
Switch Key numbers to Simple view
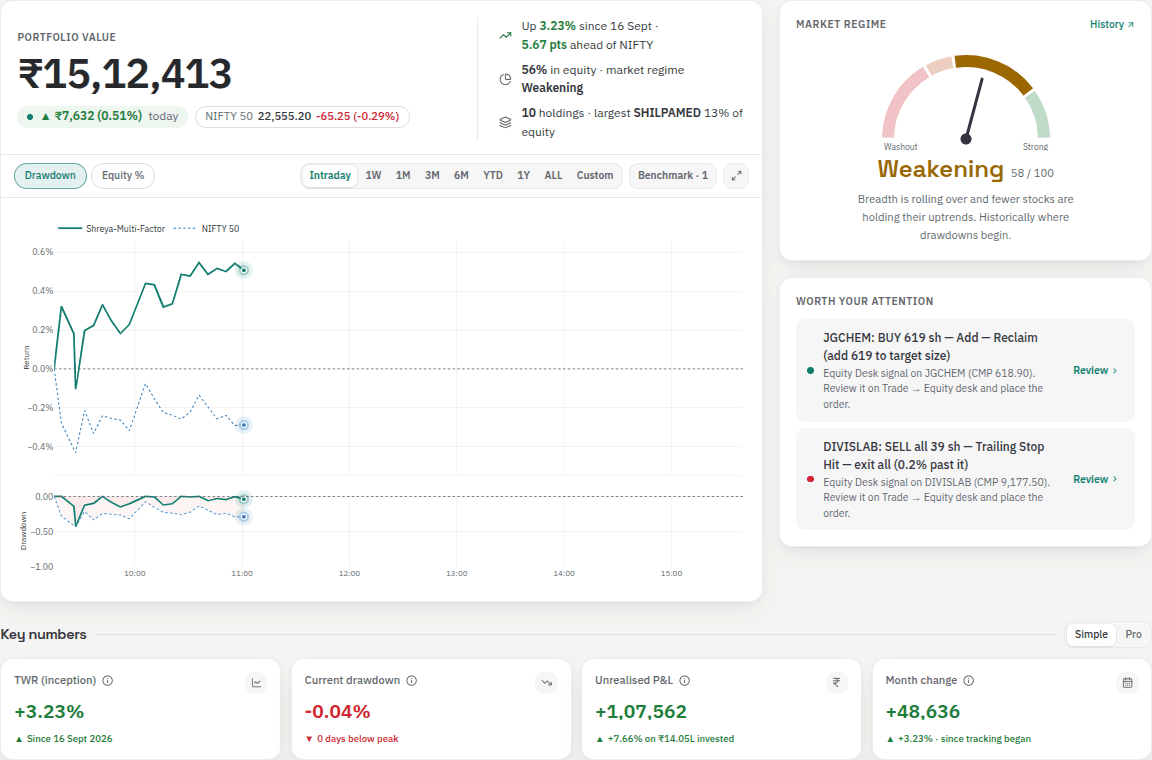(1091, 634)
